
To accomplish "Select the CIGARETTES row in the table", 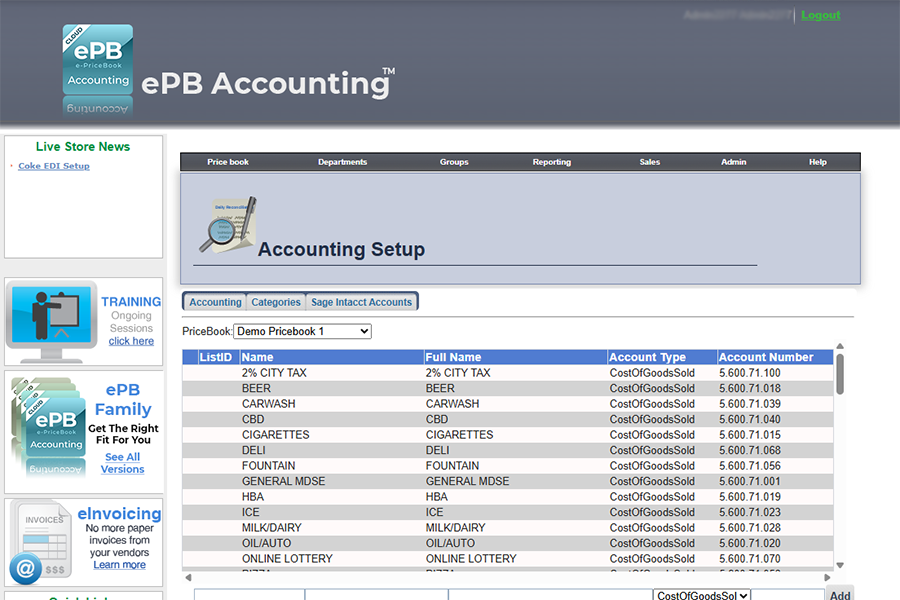I will [275, 435].
